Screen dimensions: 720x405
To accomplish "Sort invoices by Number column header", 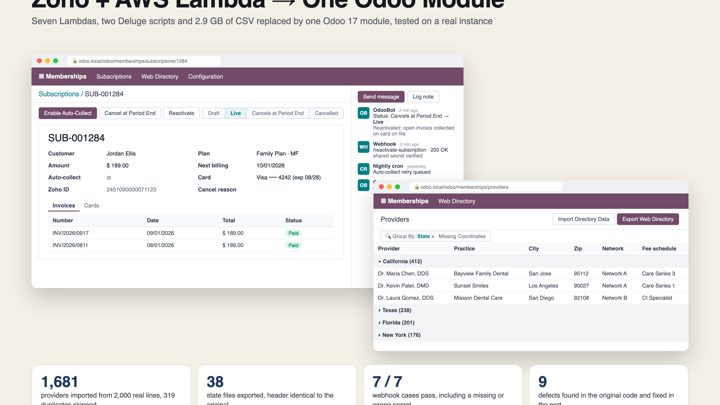I will pyautogui.click(x=63, y=220).
